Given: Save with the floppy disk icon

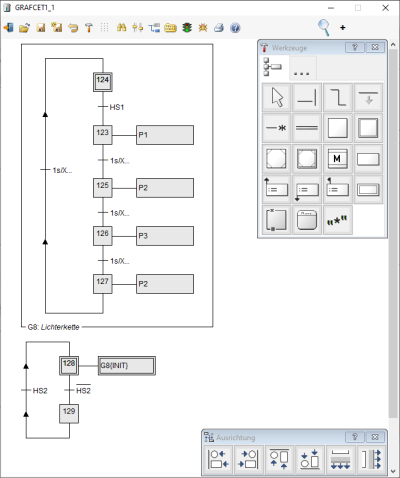Looking at the screenshot, I should [41, 28].
